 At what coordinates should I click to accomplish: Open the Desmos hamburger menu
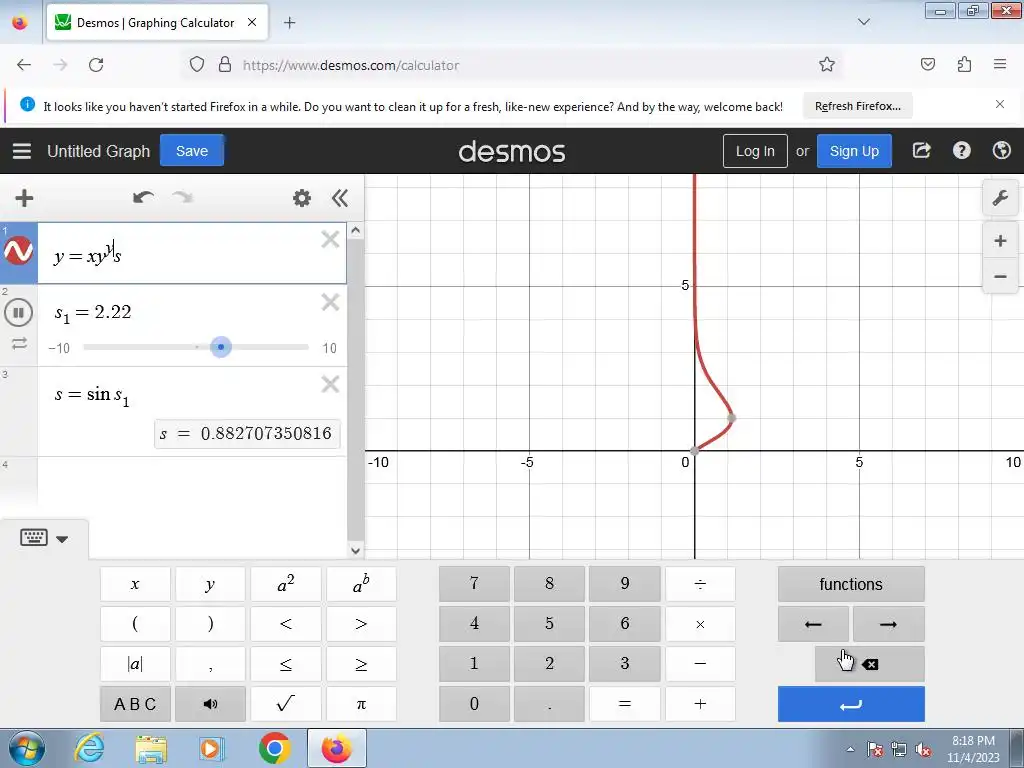[22, 151]
